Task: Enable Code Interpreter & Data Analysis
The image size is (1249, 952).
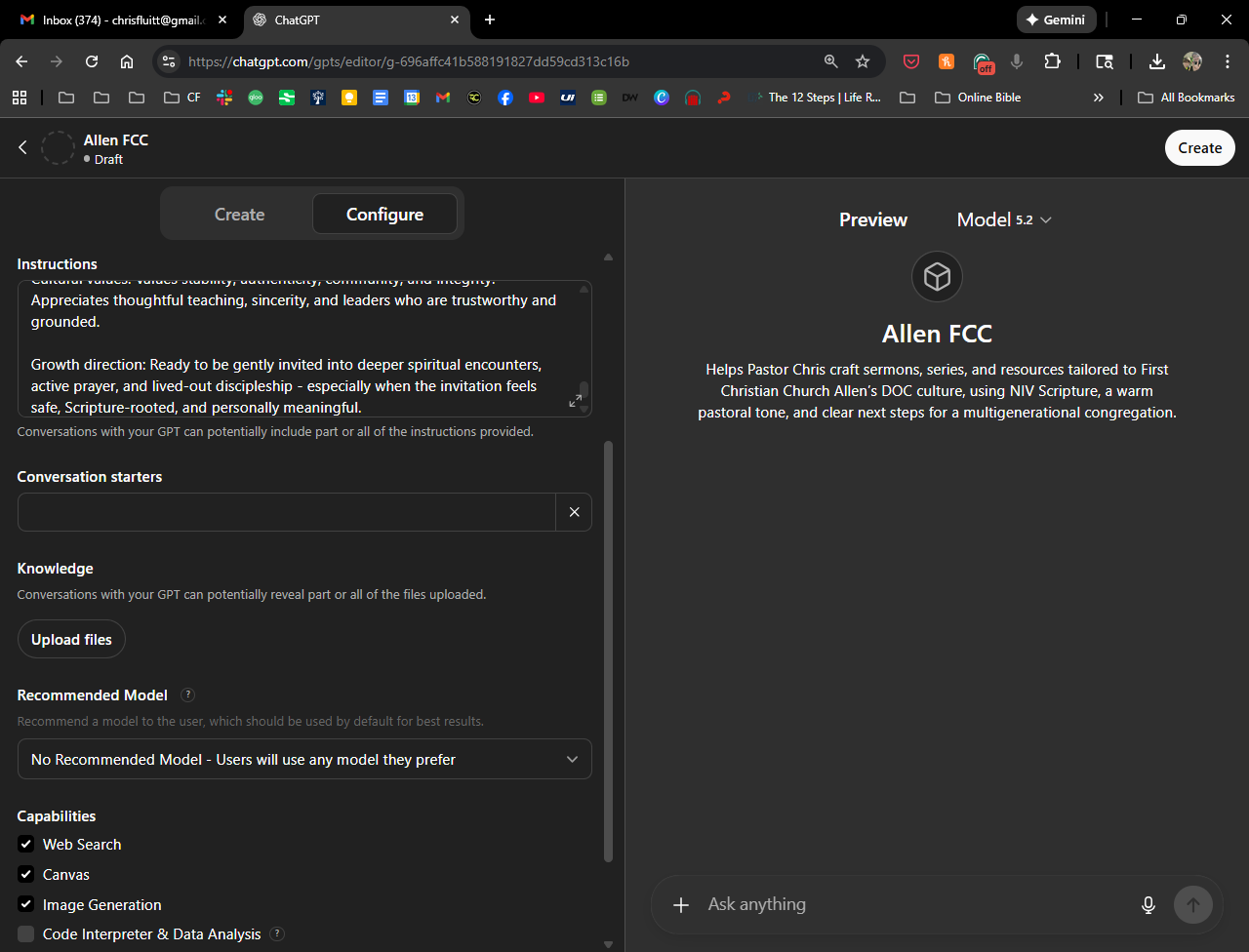Action: point(26,934)
